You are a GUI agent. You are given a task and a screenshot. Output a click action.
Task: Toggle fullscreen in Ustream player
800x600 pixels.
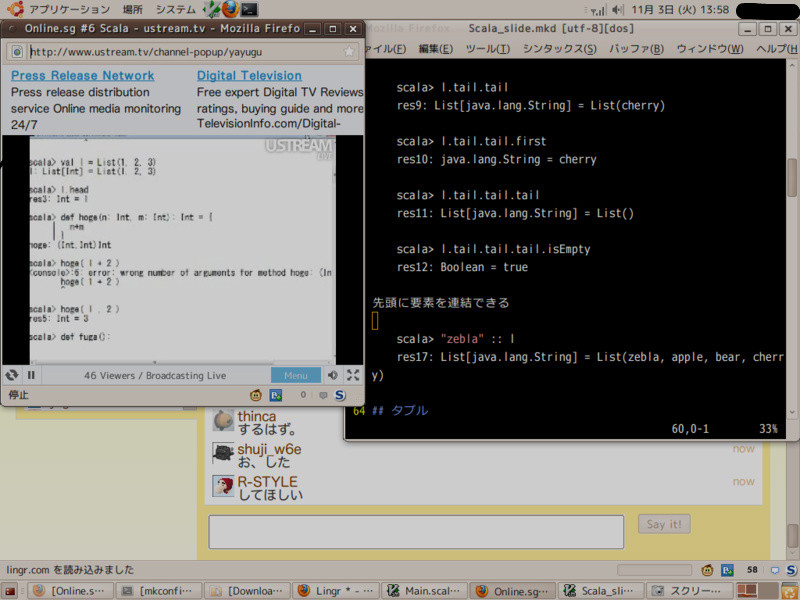coord(353,375)
